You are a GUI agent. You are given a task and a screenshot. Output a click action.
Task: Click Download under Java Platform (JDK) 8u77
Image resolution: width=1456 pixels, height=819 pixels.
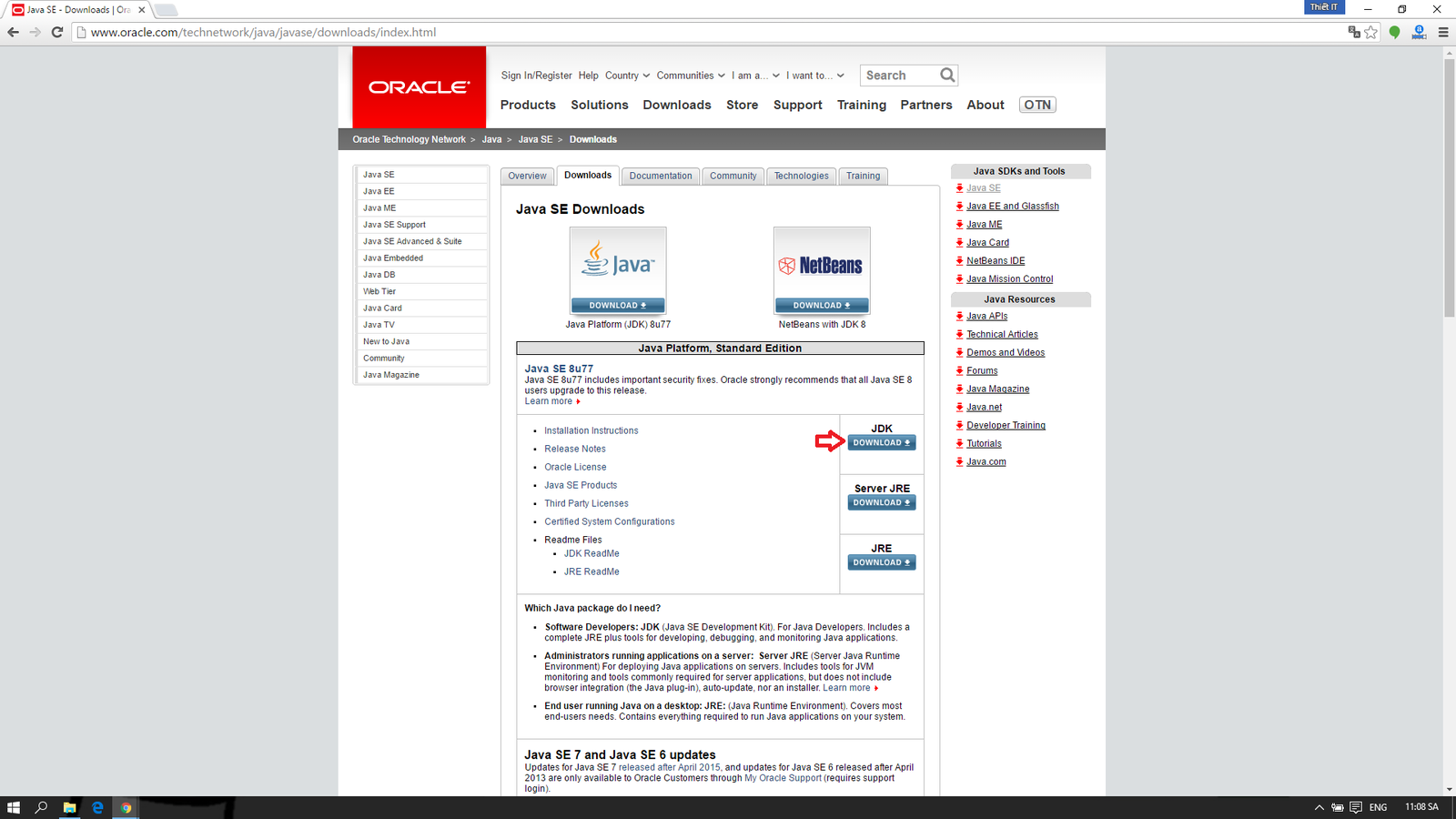(618, 306)
